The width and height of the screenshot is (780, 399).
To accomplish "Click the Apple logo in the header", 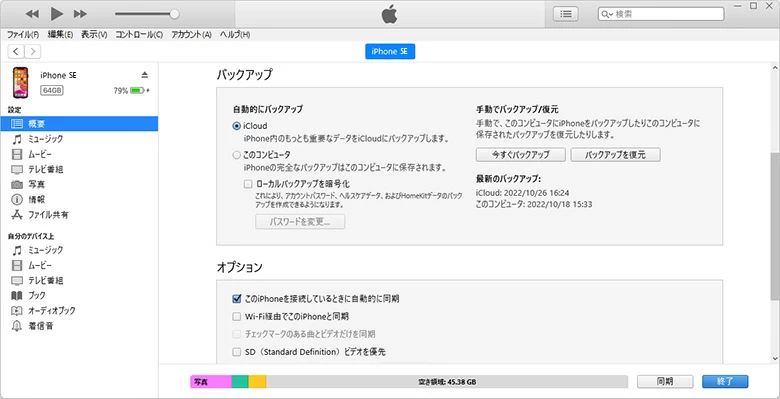I will pos(390,14).
